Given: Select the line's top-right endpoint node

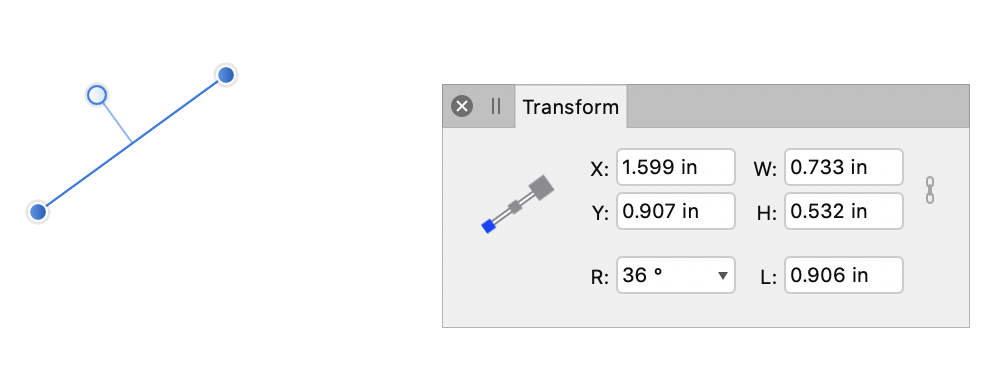Looking at the screenshot, I should click(x=225, y=75).
